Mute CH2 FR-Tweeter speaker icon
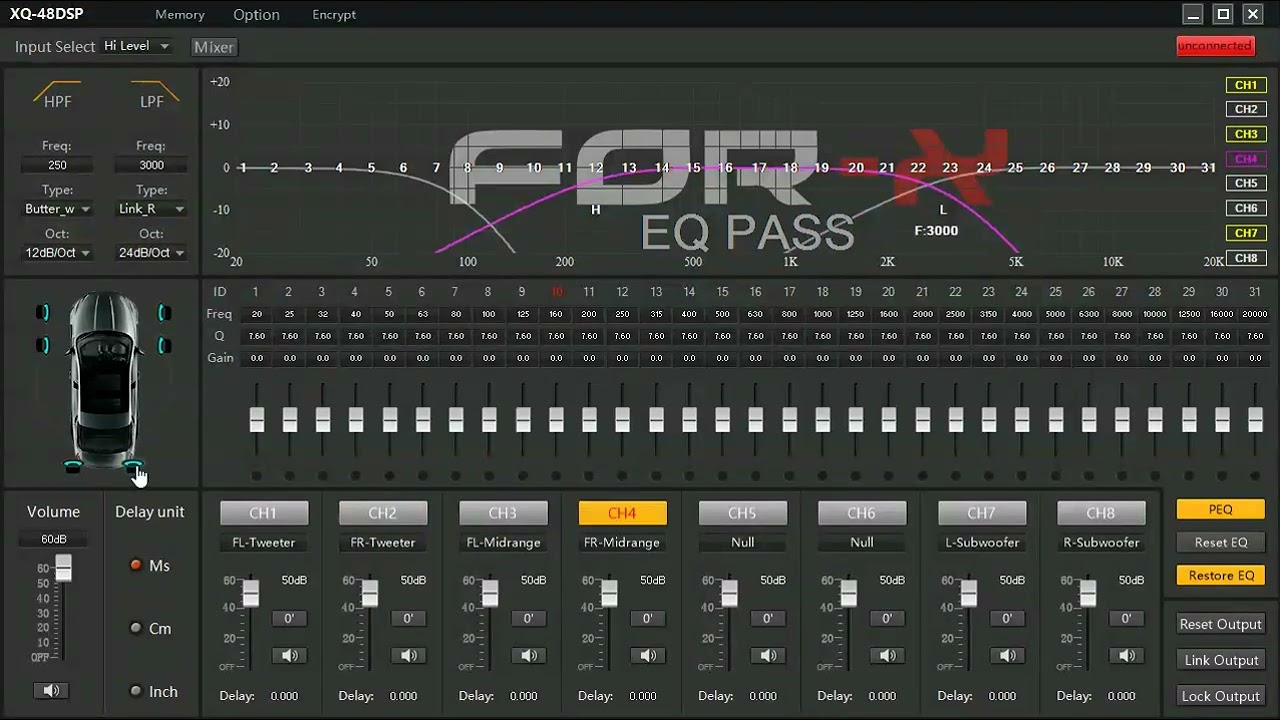The width and height of the screenshot is (1280, 720). [408, 656]
